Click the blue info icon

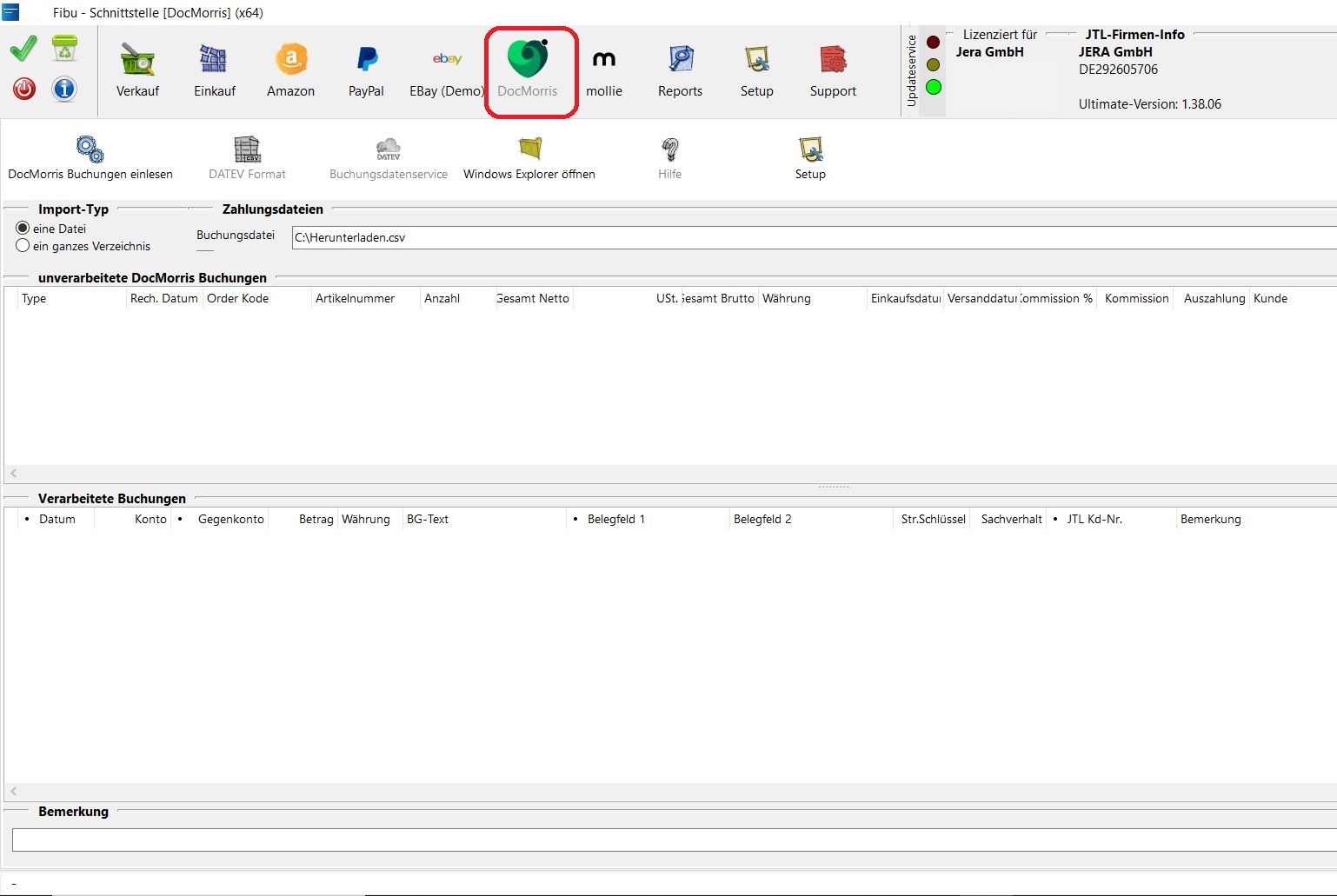[64, 89]
